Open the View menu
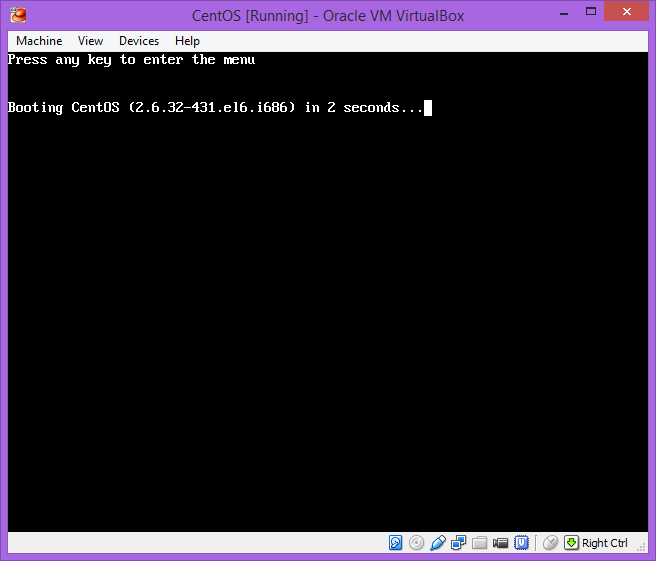656x561 pixels. 90,41
